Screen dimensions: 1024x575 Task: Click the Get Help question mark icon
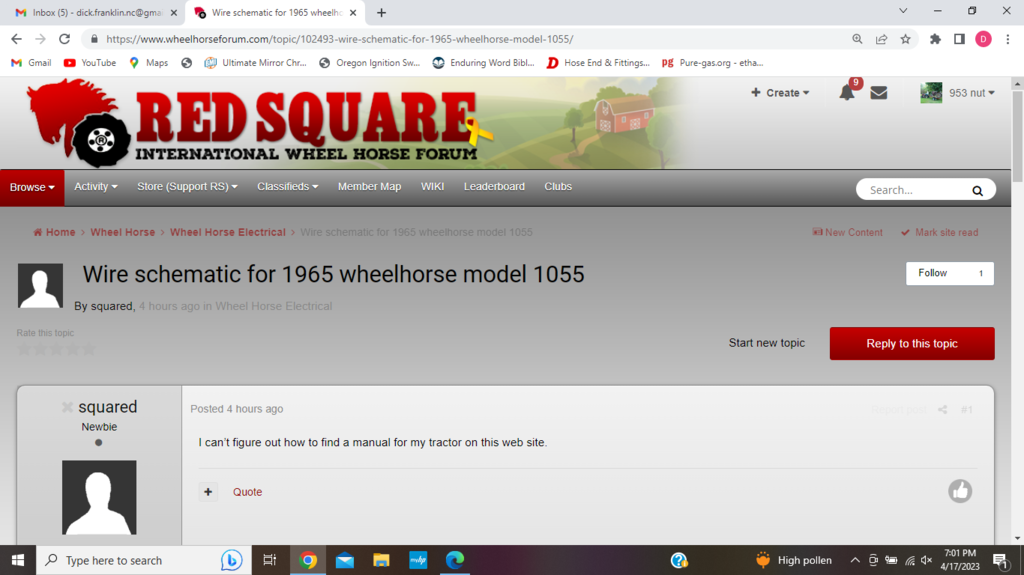pos(679,560)
